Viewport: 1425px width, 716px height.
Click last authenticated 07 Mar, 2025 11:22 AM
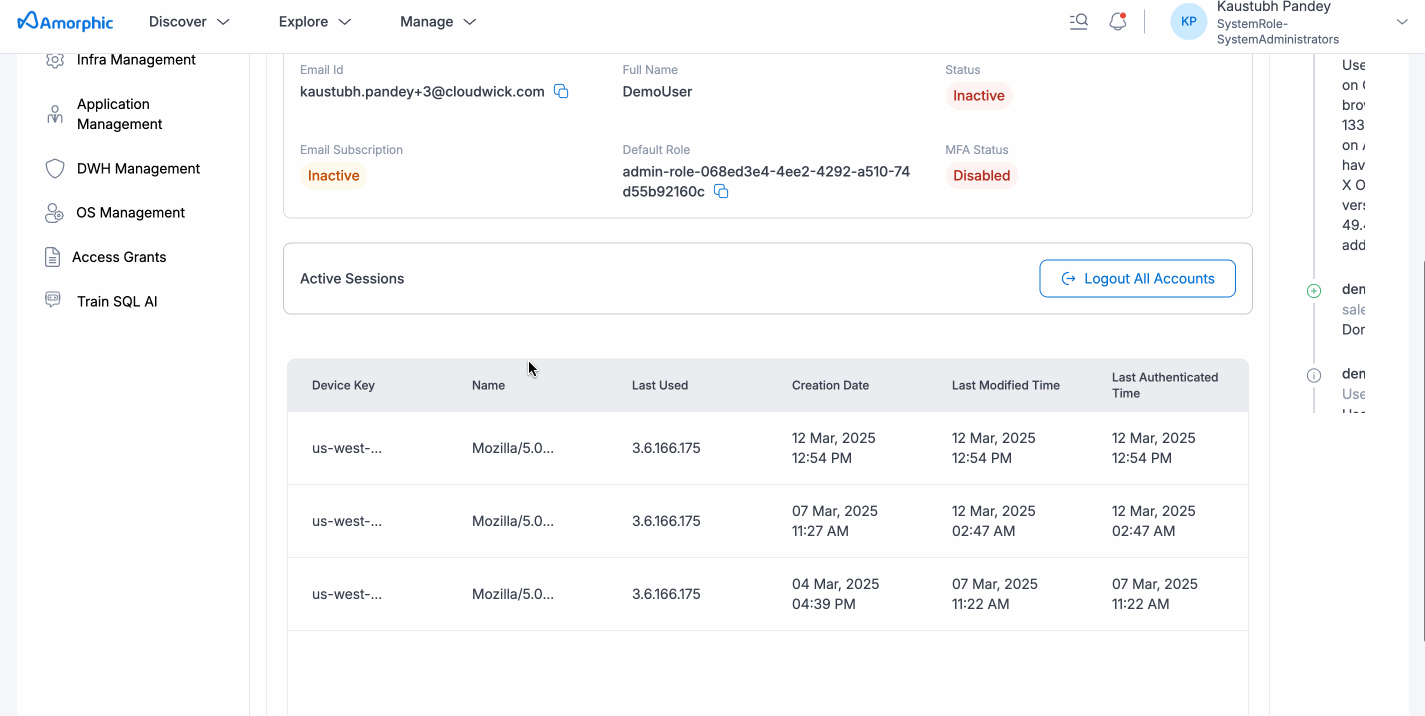(1155, 594)
